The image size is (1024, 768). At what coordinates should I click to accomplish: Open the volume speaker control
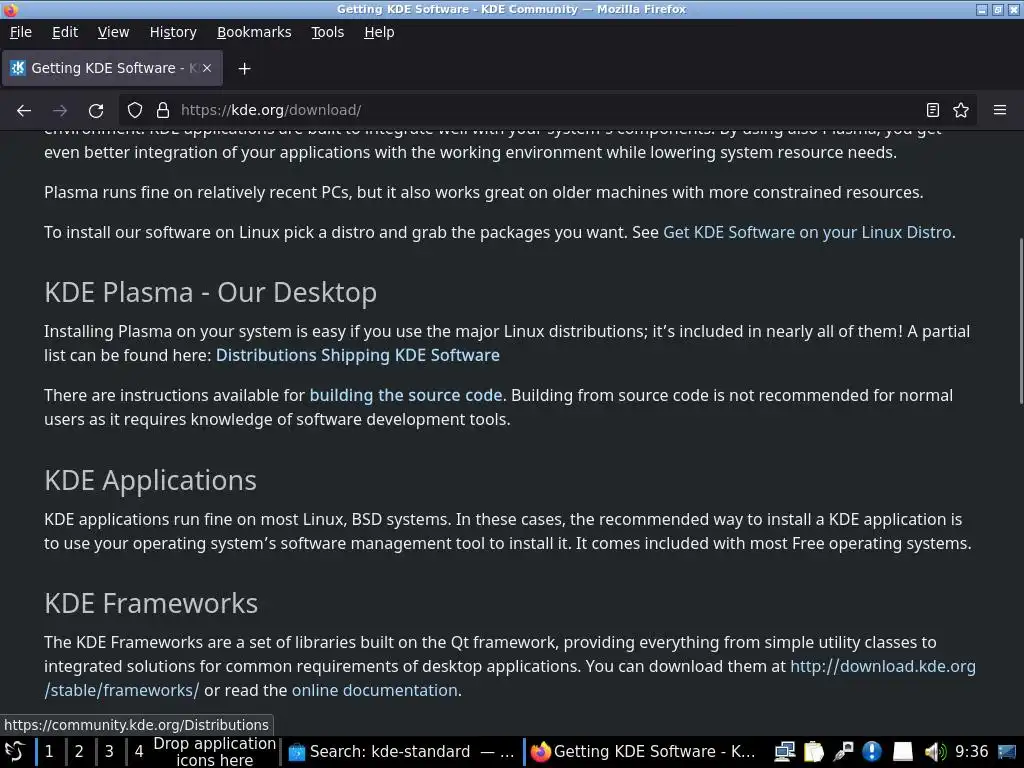935,752
